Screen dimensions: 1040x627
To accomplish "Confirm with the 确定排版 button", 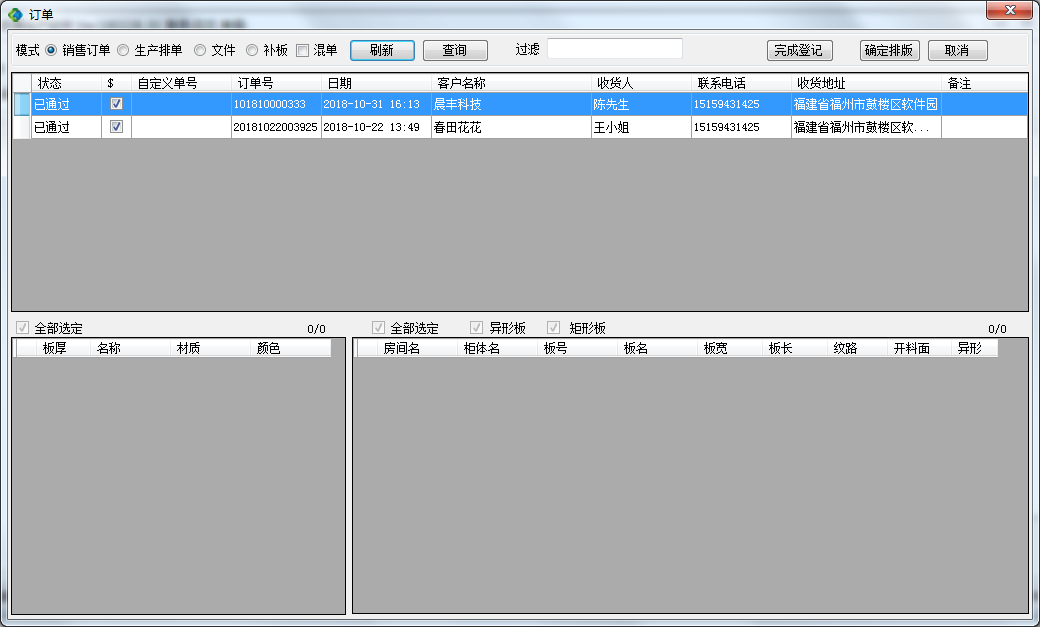I will (889, 50).
